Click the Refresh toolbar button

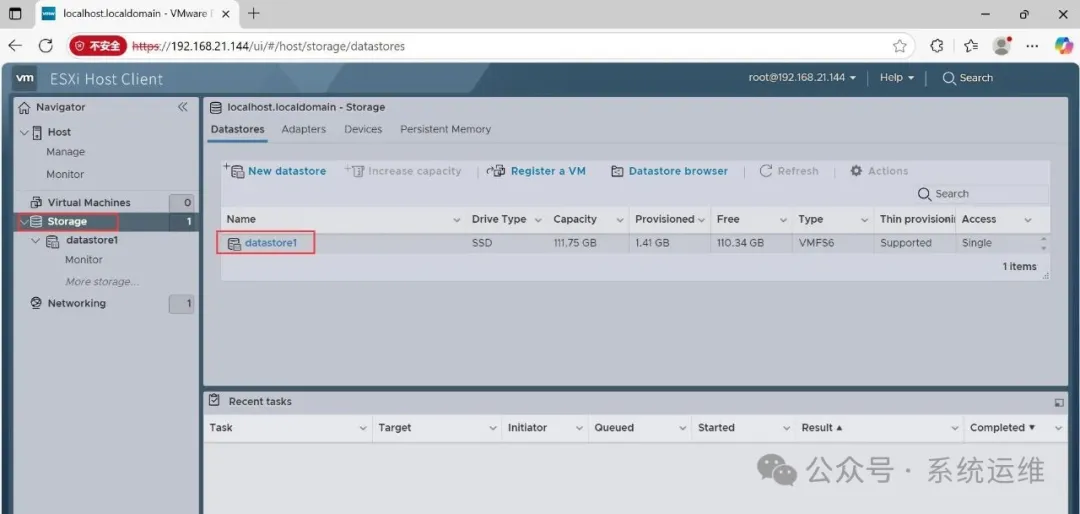[x=789, y=171]
